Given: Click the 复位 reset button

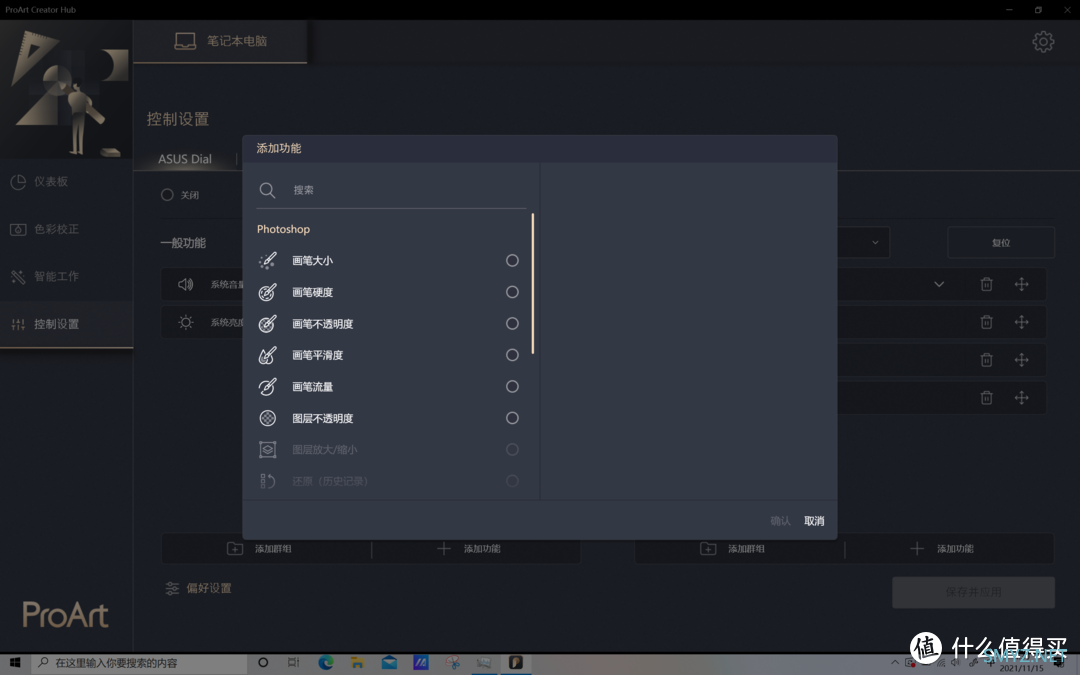Looking at the screenshot, I should tap(1001, 242).
